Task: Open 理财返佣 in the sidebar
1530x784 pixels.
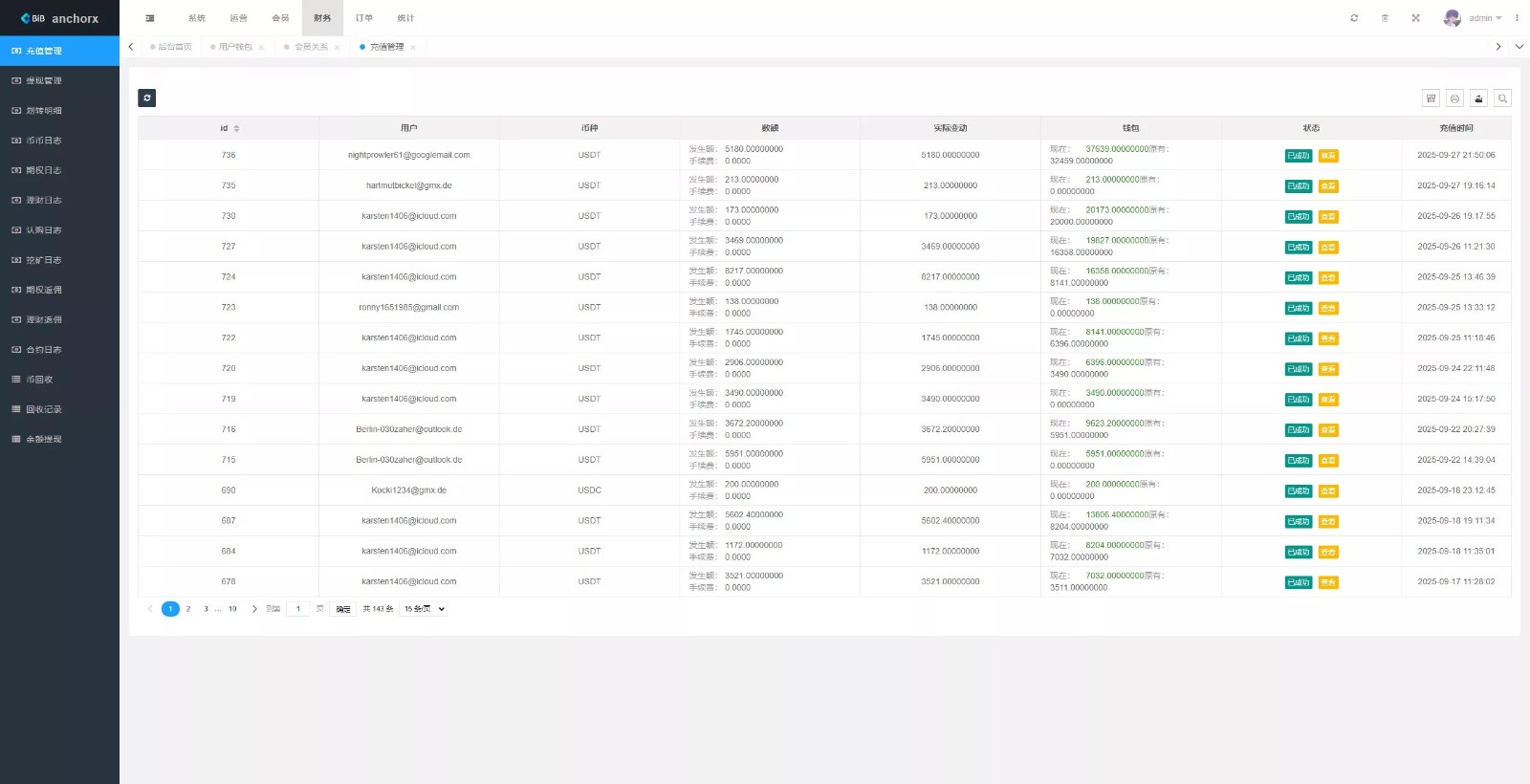Action: click(x=59, y=319)
